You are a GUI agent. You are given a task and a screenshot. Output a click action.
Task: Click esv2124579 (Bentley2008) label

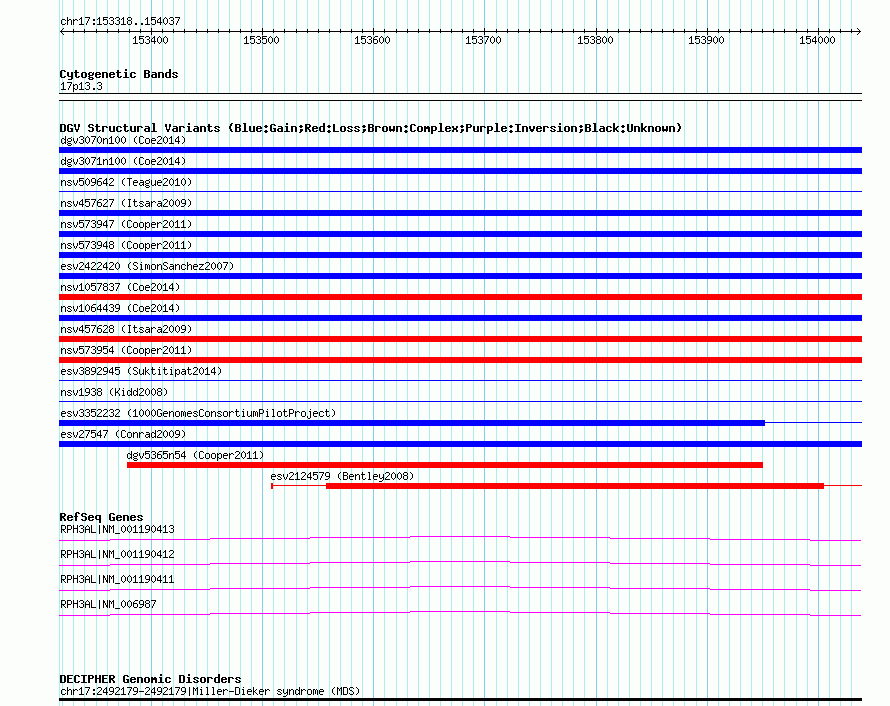pyautogui.click(x=342, y=476)
